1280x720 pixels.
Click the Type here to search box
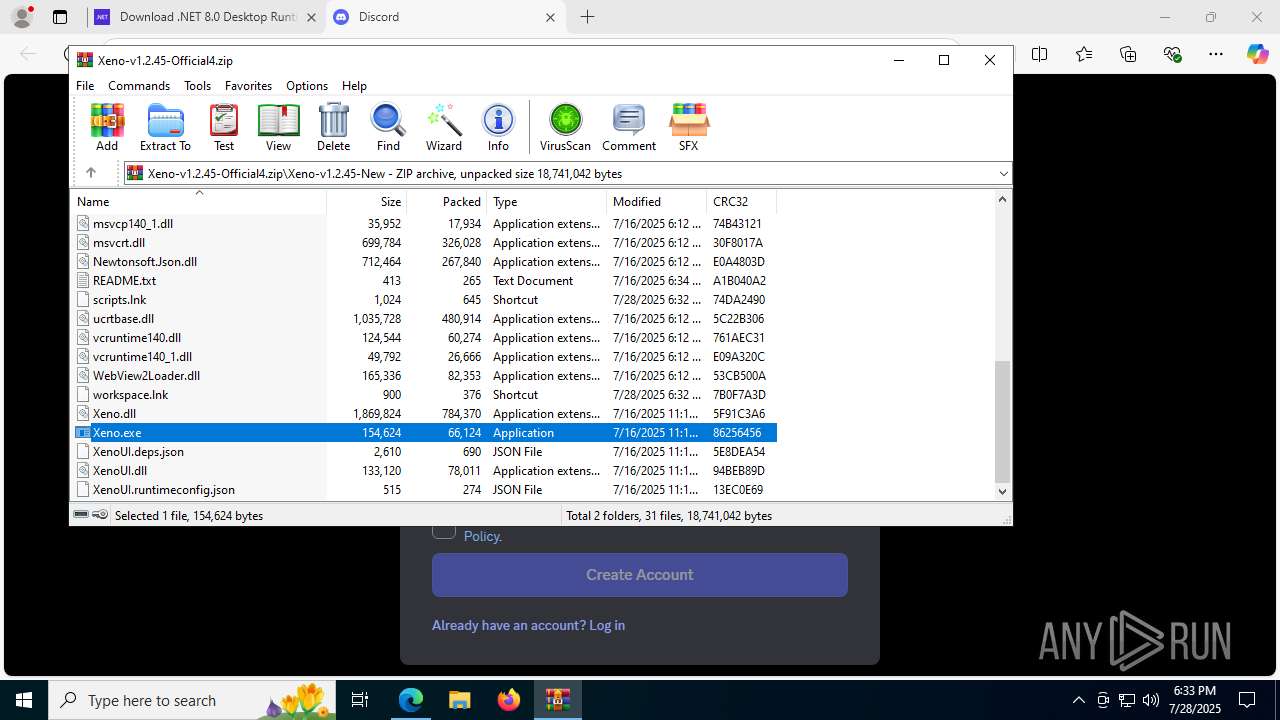point(191,700)
